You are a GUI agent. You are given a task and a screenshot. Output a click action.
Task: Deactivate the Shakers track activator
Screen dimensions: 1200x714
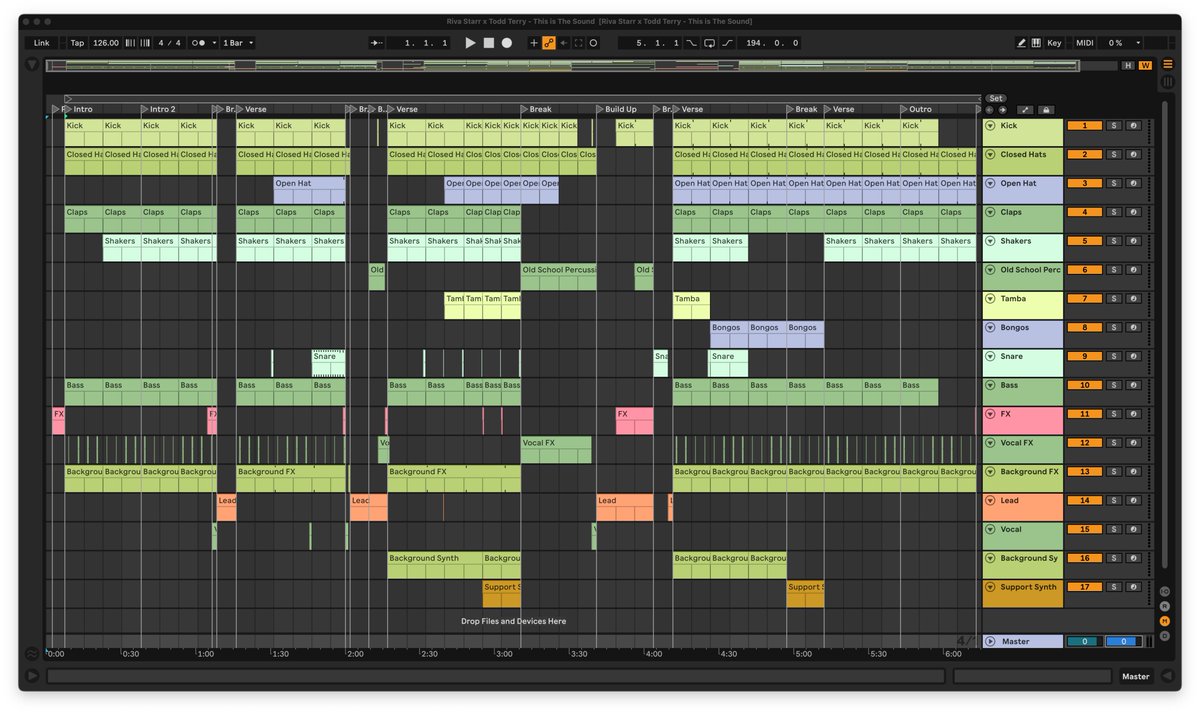pyautogui.click(x=1085, y=241)
